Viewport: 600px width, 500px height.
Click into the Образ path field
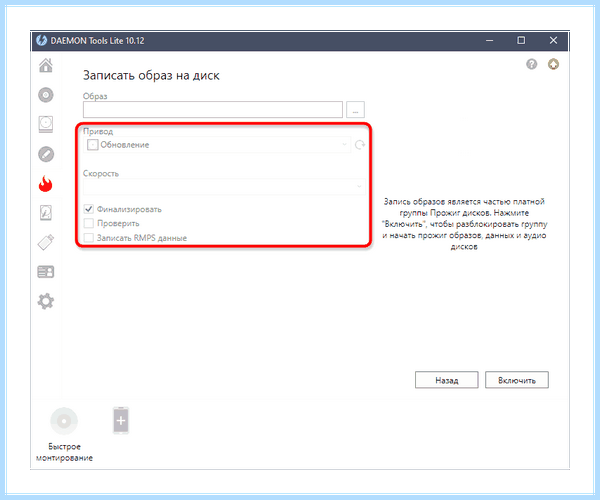pos(213,110)
